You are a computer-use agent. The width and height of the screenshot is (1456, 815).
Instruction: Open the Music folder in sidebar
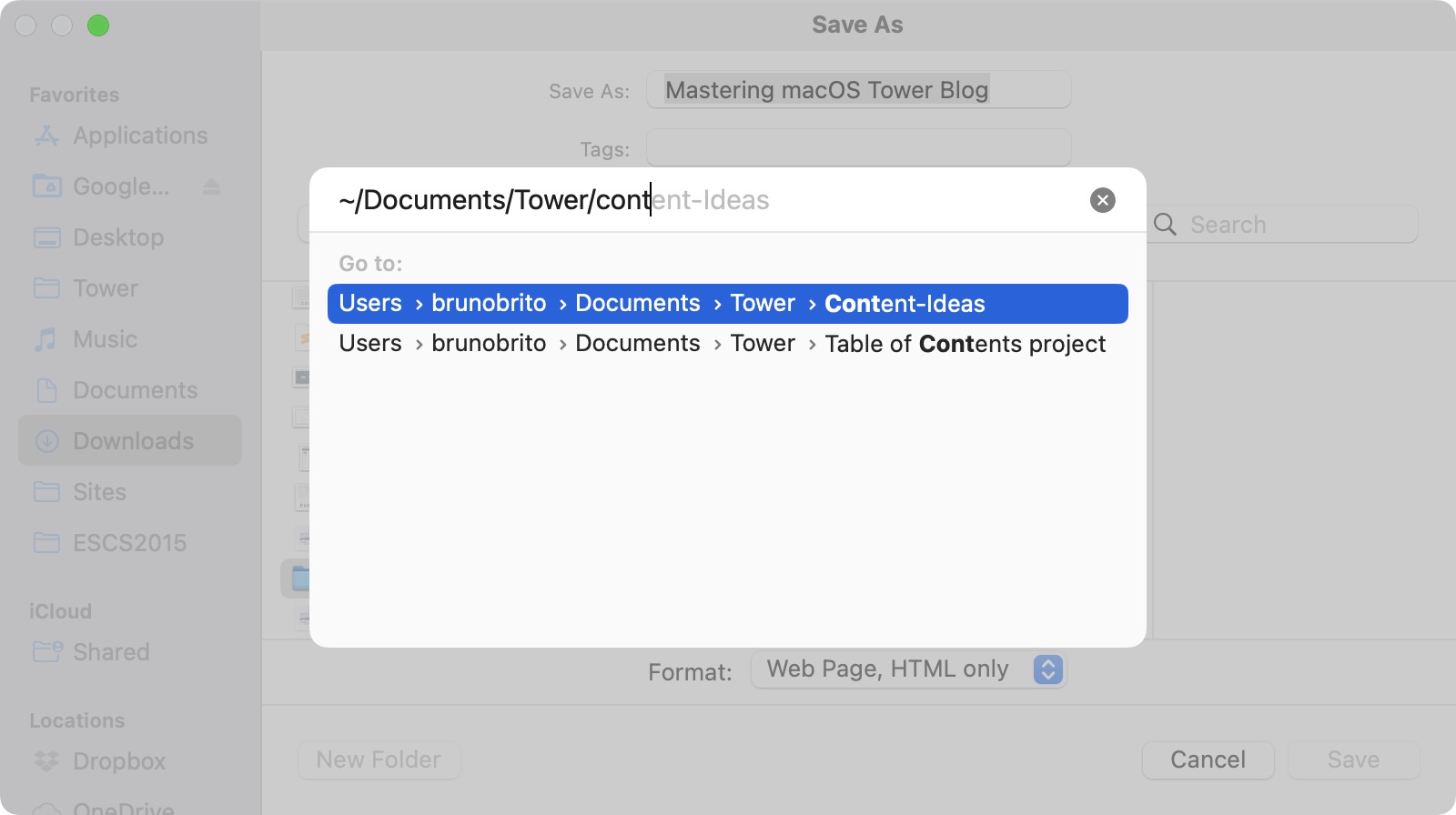[105, 339]
